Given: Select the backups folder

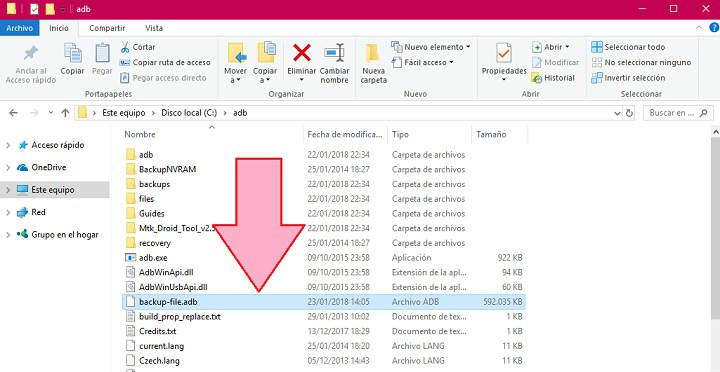Looking at the screenshot, I should coord(154,184).
